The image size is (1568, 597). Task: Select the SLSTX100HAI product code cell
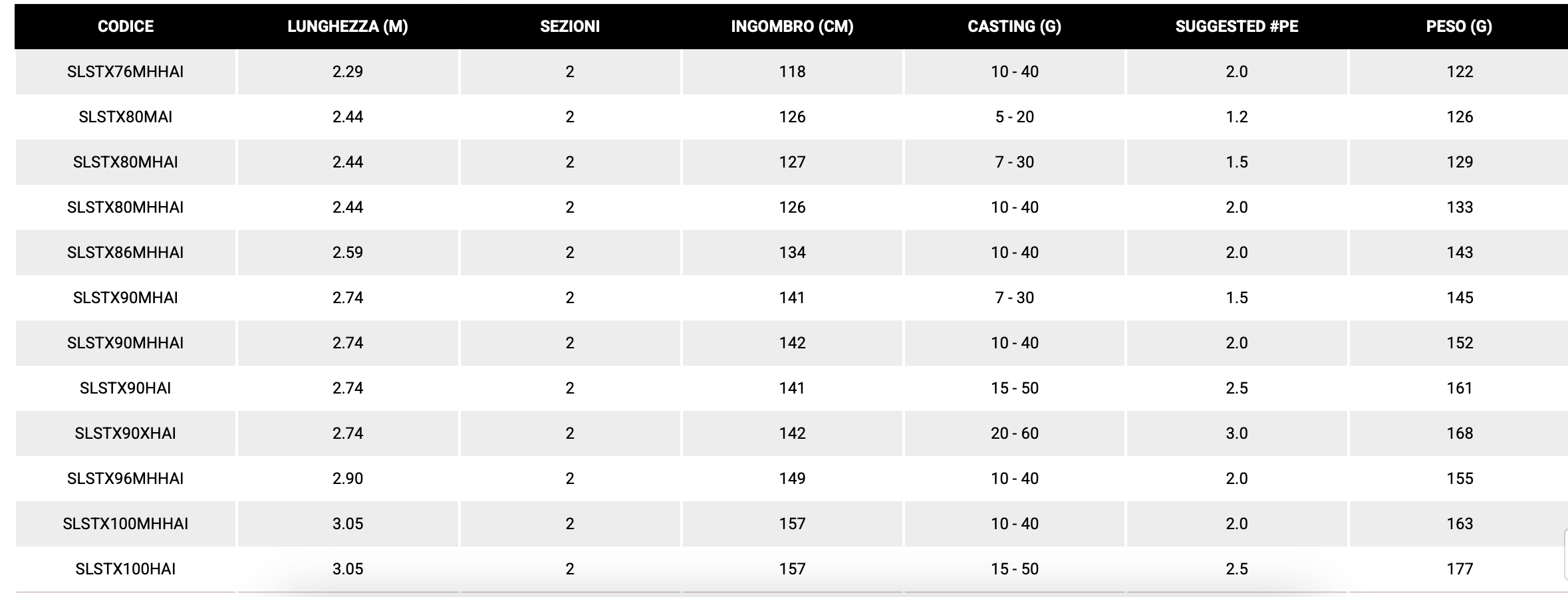click(x=126, y=569)
